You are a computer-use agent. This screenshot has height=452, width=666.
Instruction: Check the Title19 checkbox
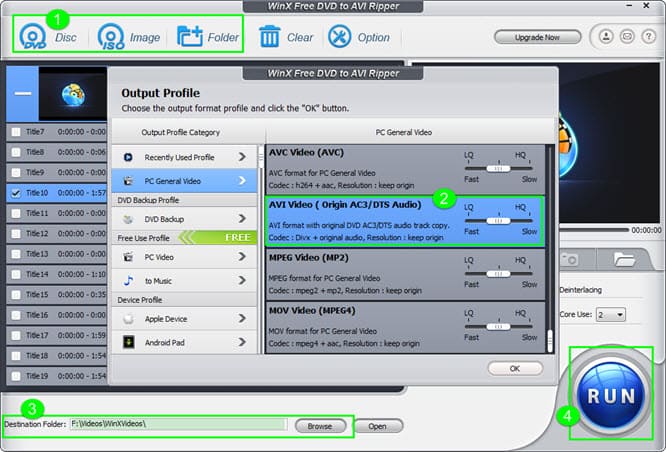[x=16, y=376]
